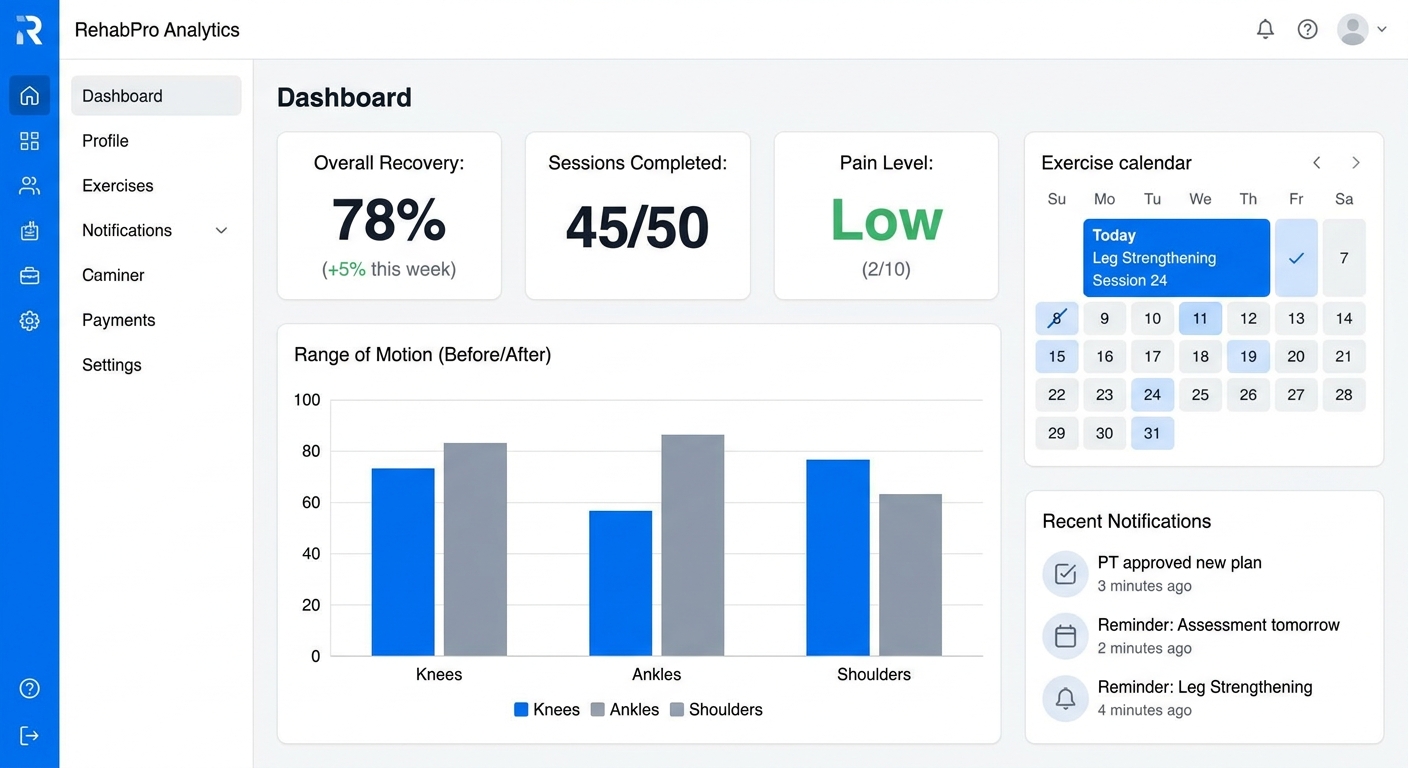The height and width of the screenshot is (768, 1408).
Task: Click the Exercise calendar heading
Action: tap(1116, 163)
